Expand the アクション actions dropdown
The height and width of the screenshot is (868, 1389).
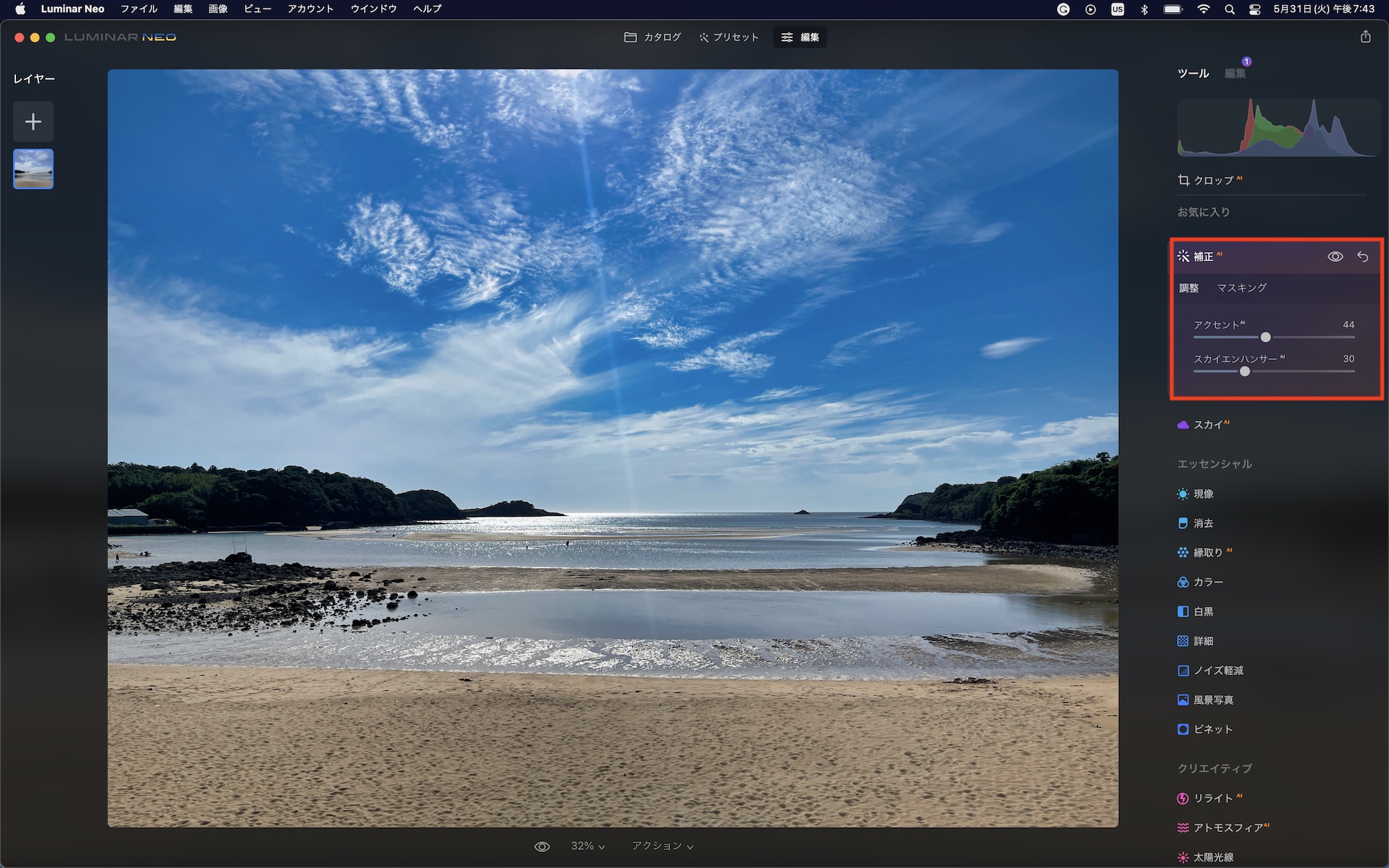pyautogui.click(x=662, y=846)
